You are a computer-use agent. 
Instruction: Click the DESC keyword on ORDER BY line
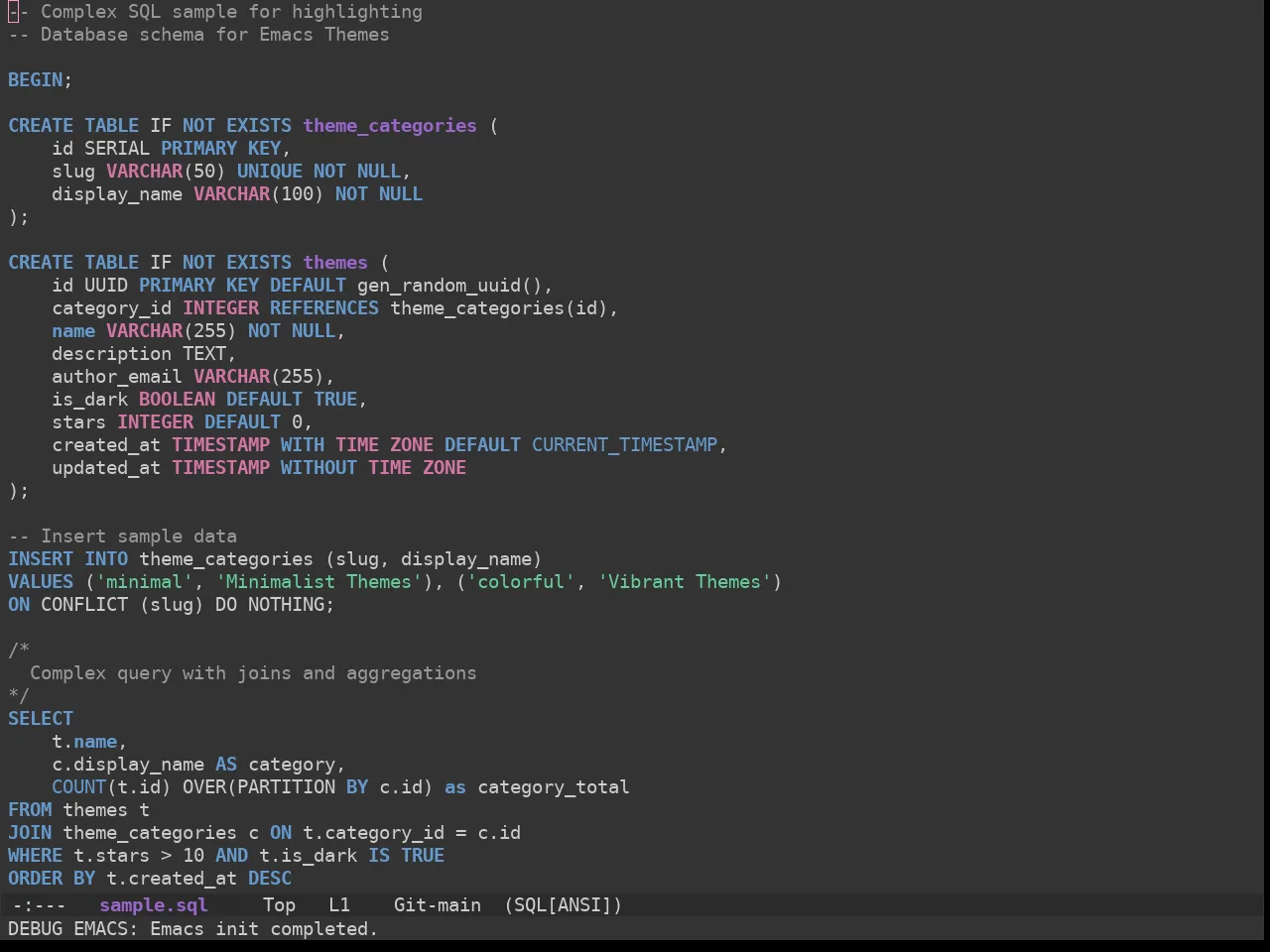pos(270,878)
